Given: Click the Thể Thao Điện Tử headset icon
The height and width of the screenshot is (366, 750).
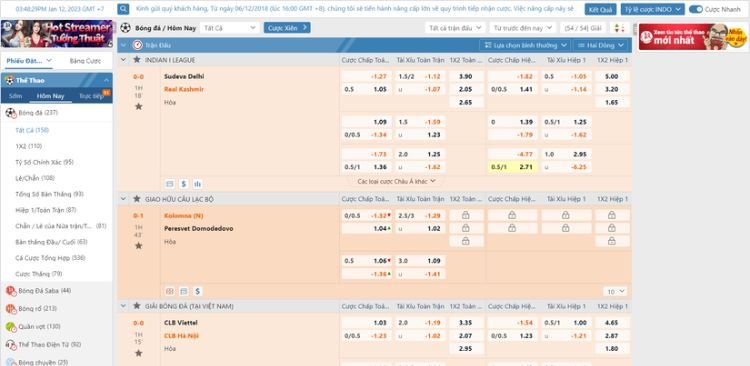Looking at the screenshot, I should [x=11, y=344].
